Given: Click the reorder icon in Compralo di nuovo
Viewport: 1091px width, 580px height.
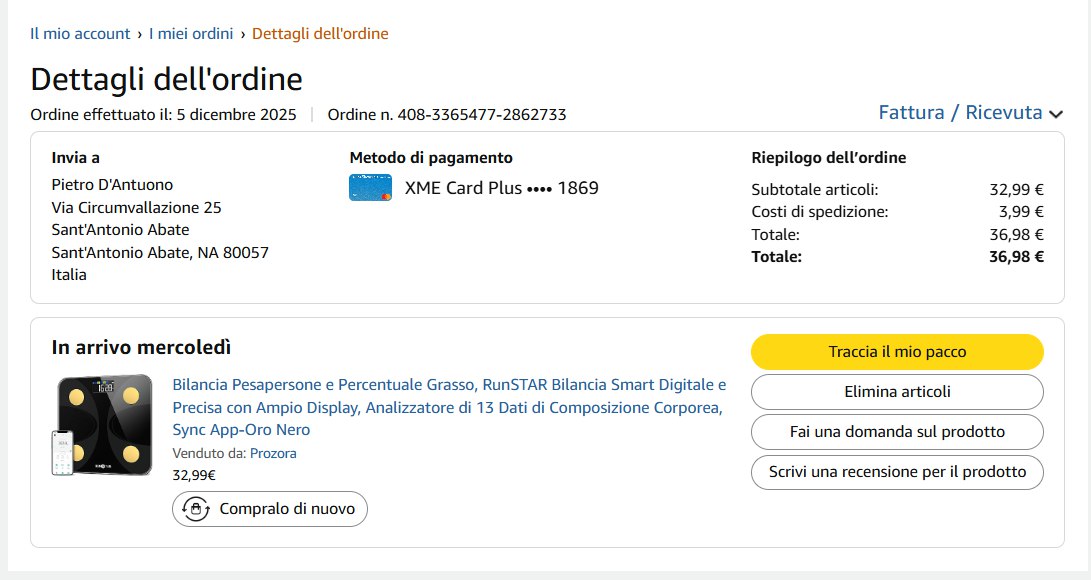Looking at the screenshot, I should point(195,509).
